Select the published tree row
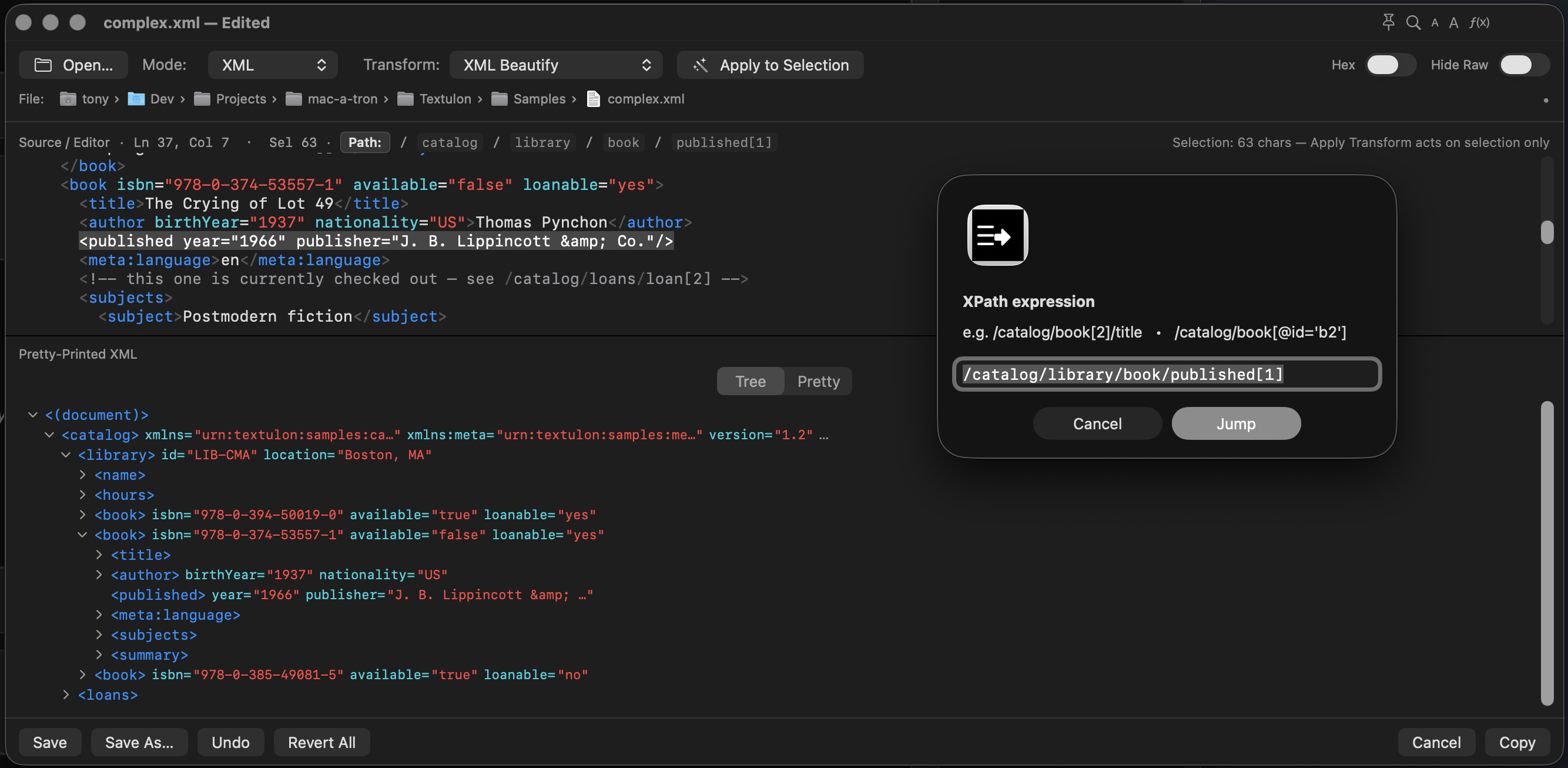Screen dimensions: 1568x768 pyautogui.click(x=352, y=595)
